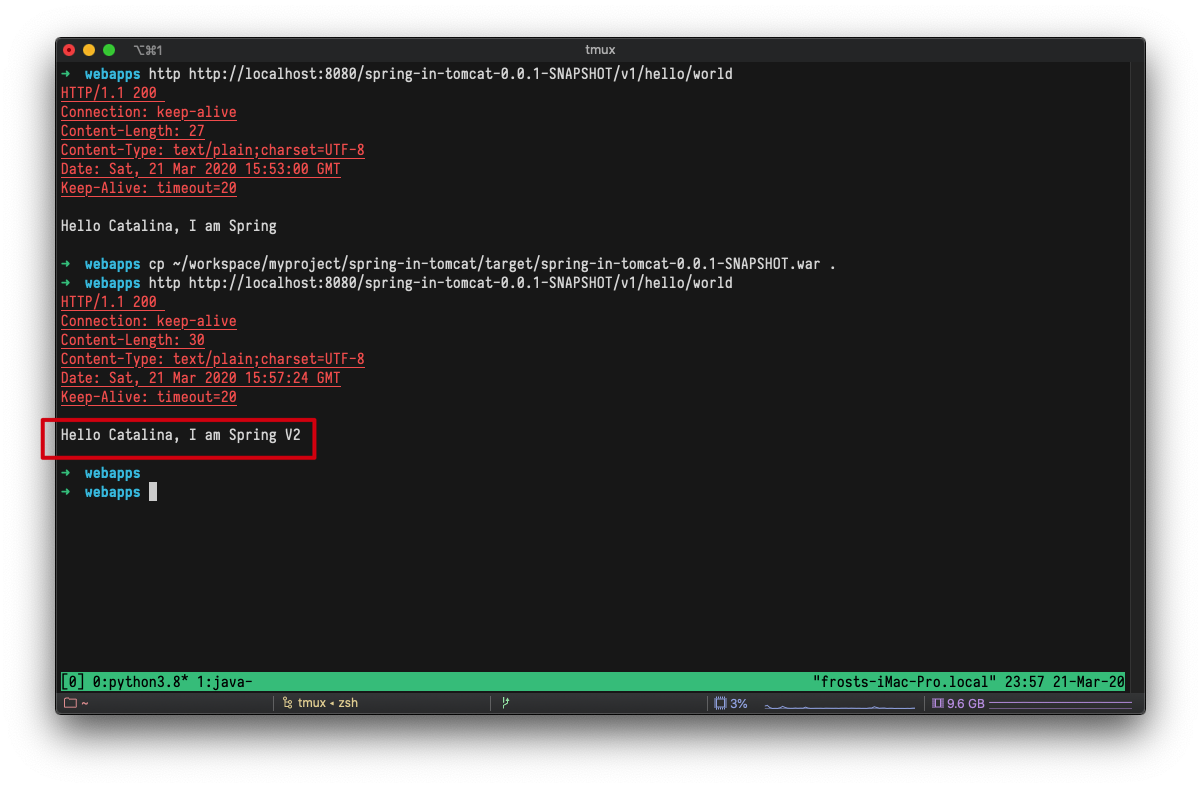Click the first "Hello Catalina, I am Spring" output
Screen dimensions: 1201x788
coord(169,226)
